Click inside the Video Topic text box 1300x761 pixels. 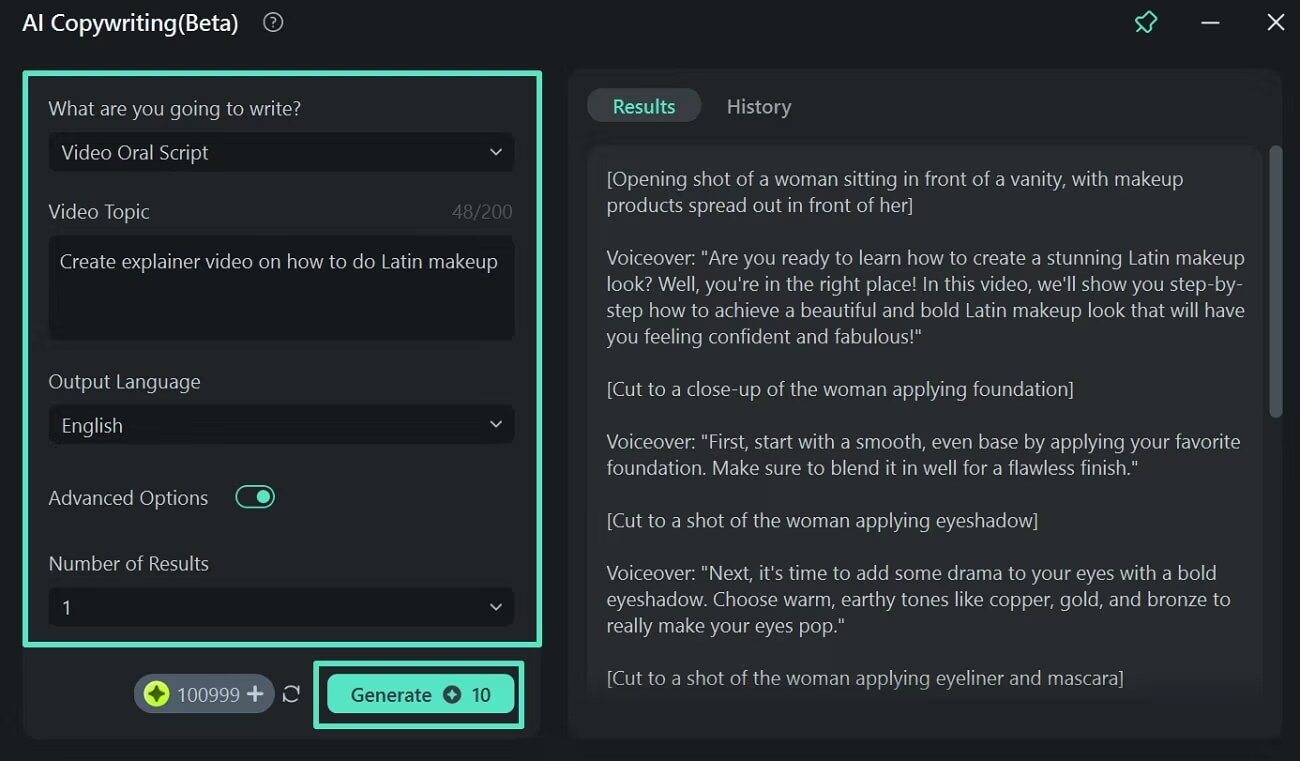281,288
